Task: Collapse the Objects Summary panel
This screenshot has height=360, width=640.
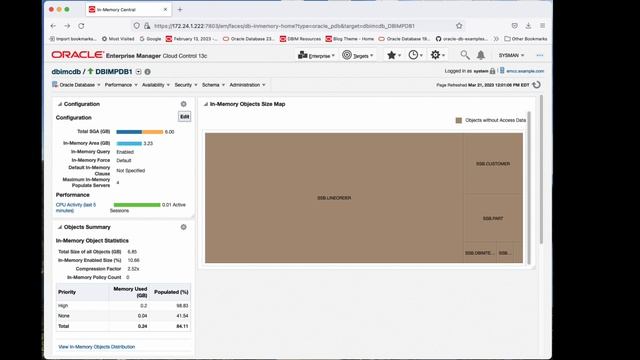Action: [x=60, y=227]
